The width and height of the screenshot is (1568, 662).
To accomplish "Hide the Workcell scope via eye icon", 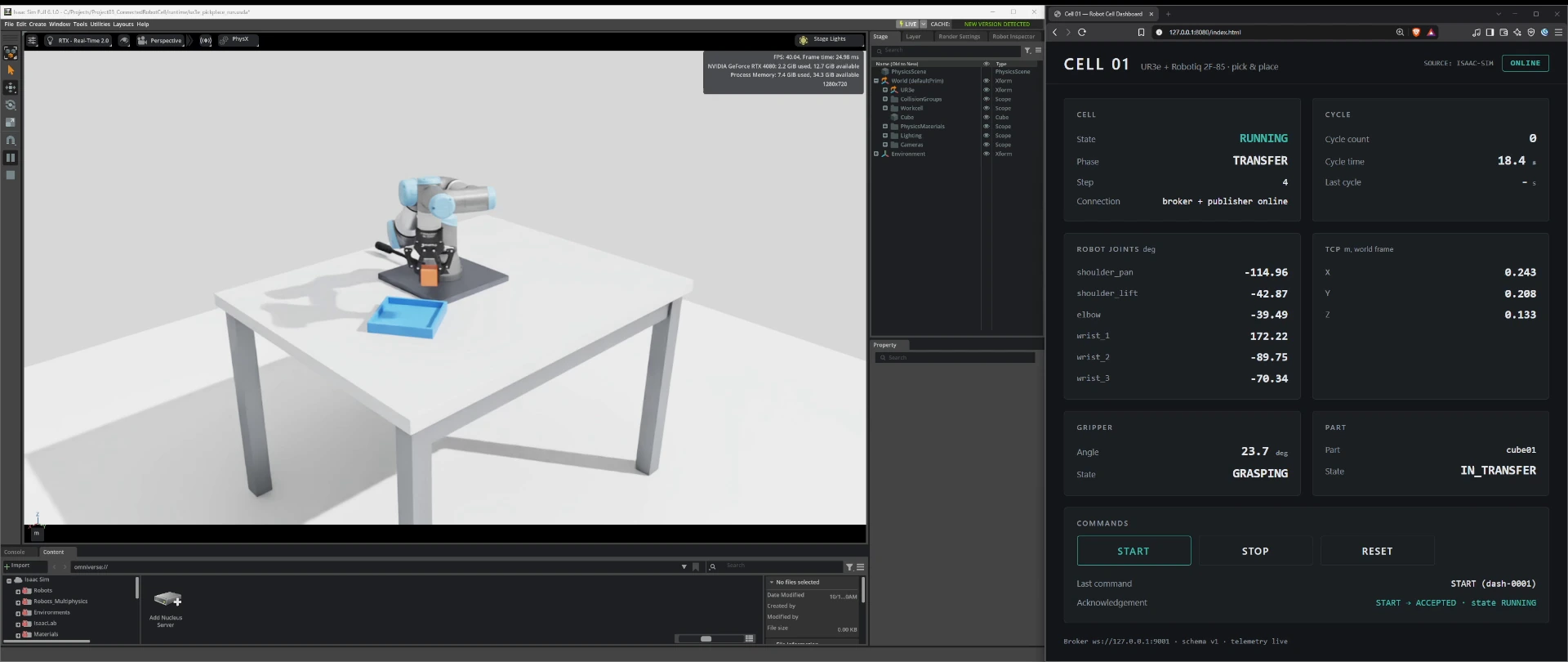I will [986, 108].
